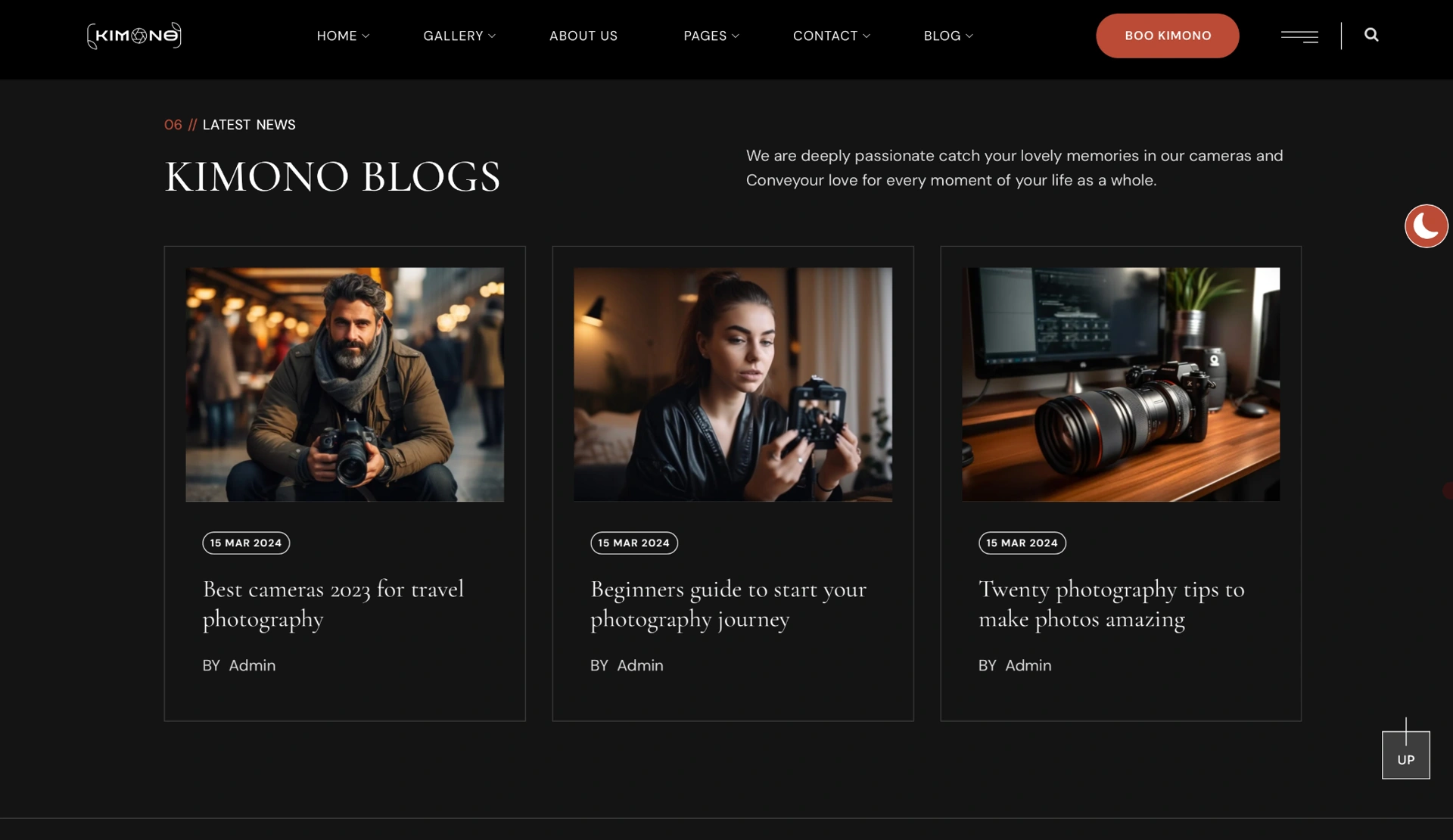Click the KIMONO BLOGS heading
Viewport: 1453px width, 840px height.
[332, 177]
